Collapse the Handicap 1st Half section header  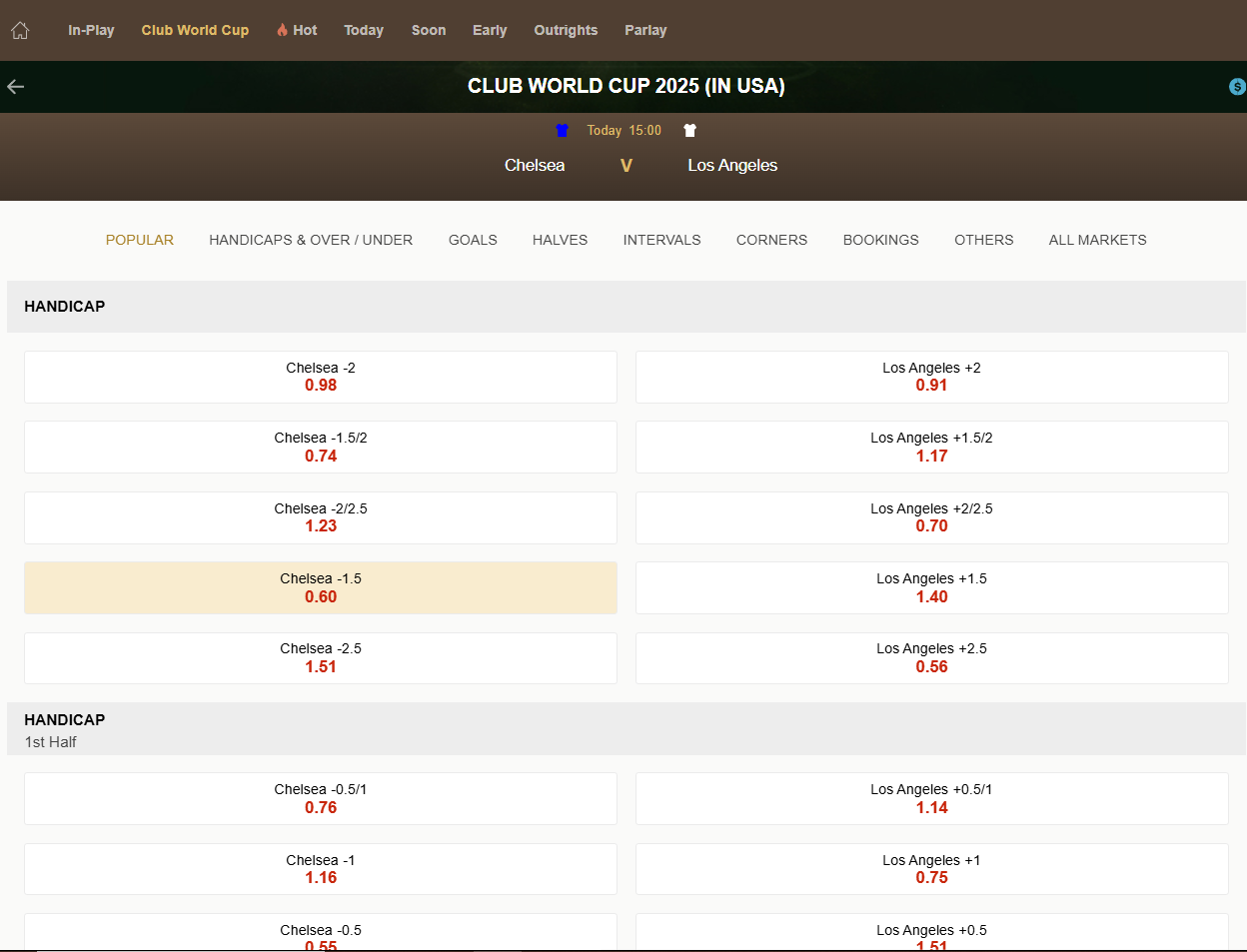tap(626, 729)
